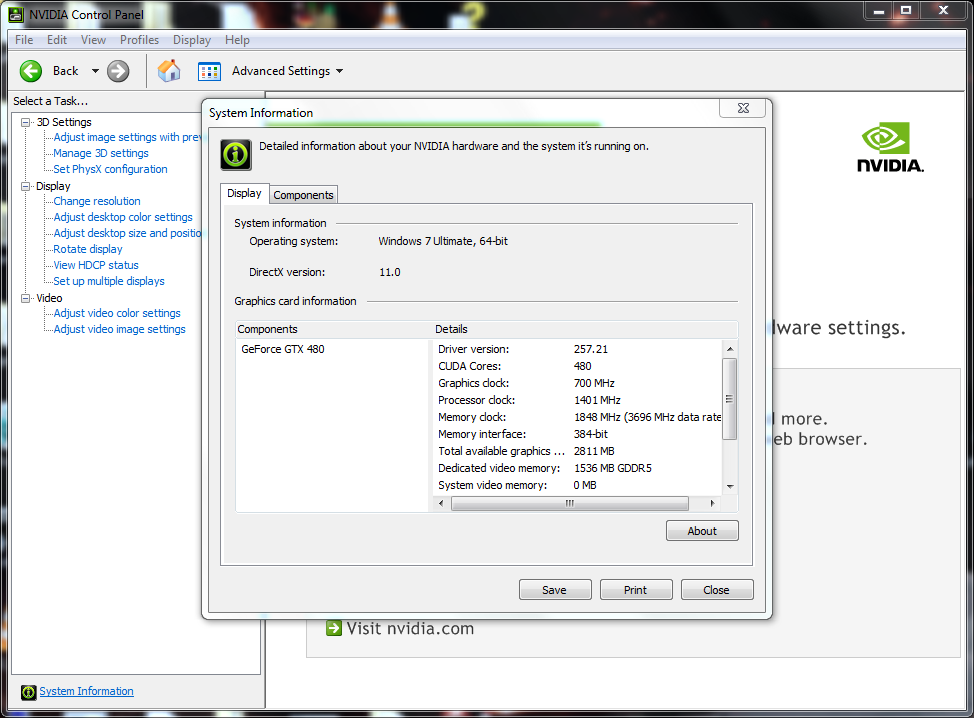Screen dimensions: 974x718
Task: Click the System Information icon at bottom-left
Action: coord(28,692)
